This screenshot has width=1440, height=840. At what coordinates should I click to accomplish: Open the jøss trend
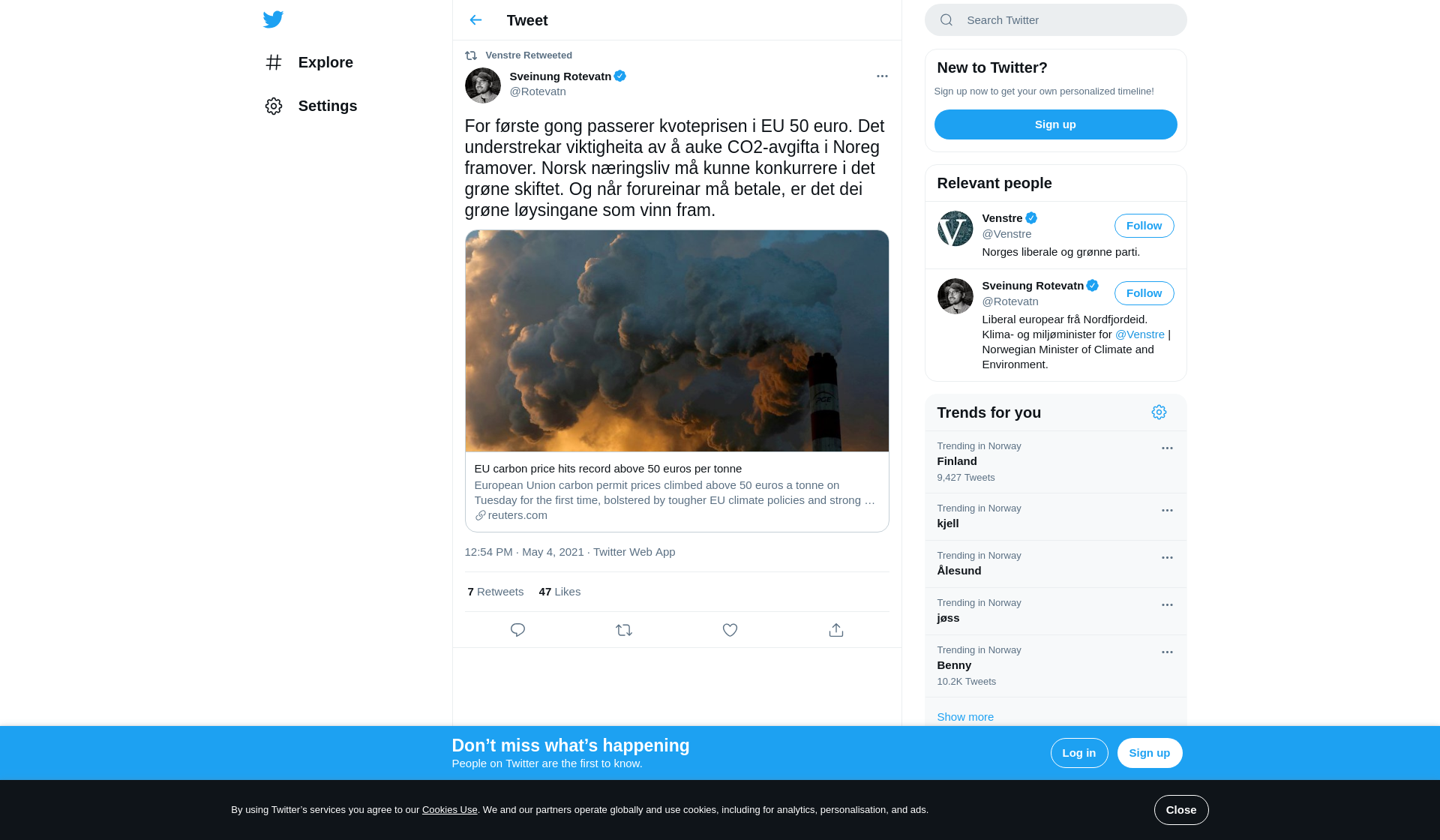[x=1056, y=611]
